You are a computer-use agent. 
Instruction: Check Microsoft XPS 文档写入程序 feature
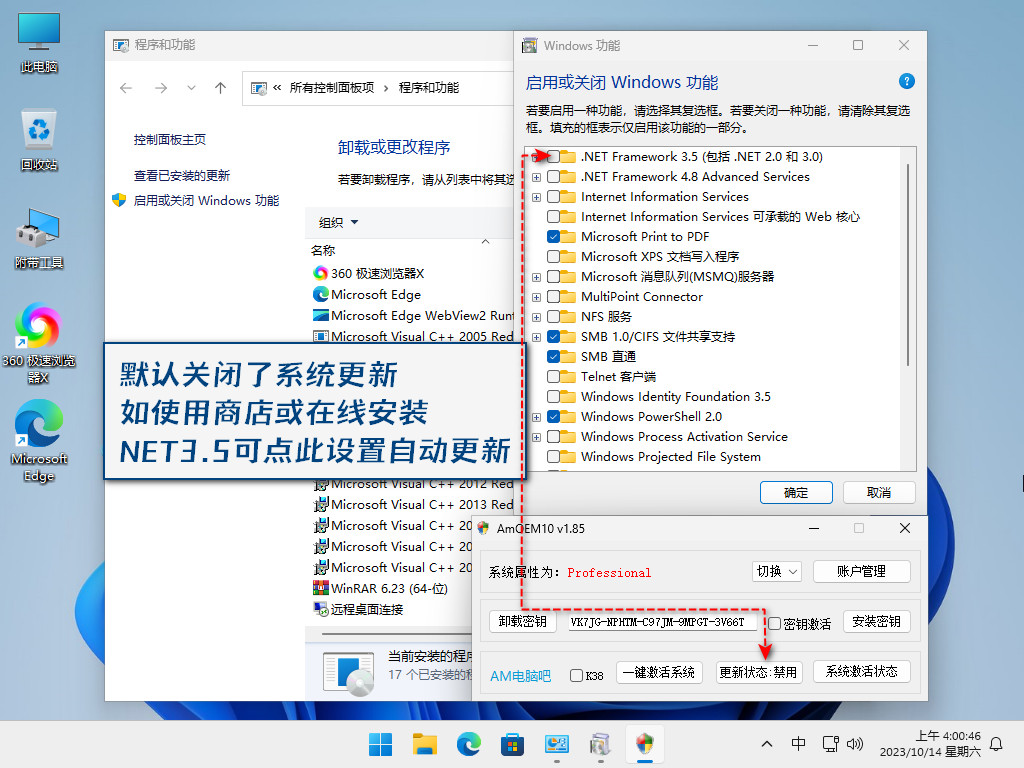(x=553, y=257)
